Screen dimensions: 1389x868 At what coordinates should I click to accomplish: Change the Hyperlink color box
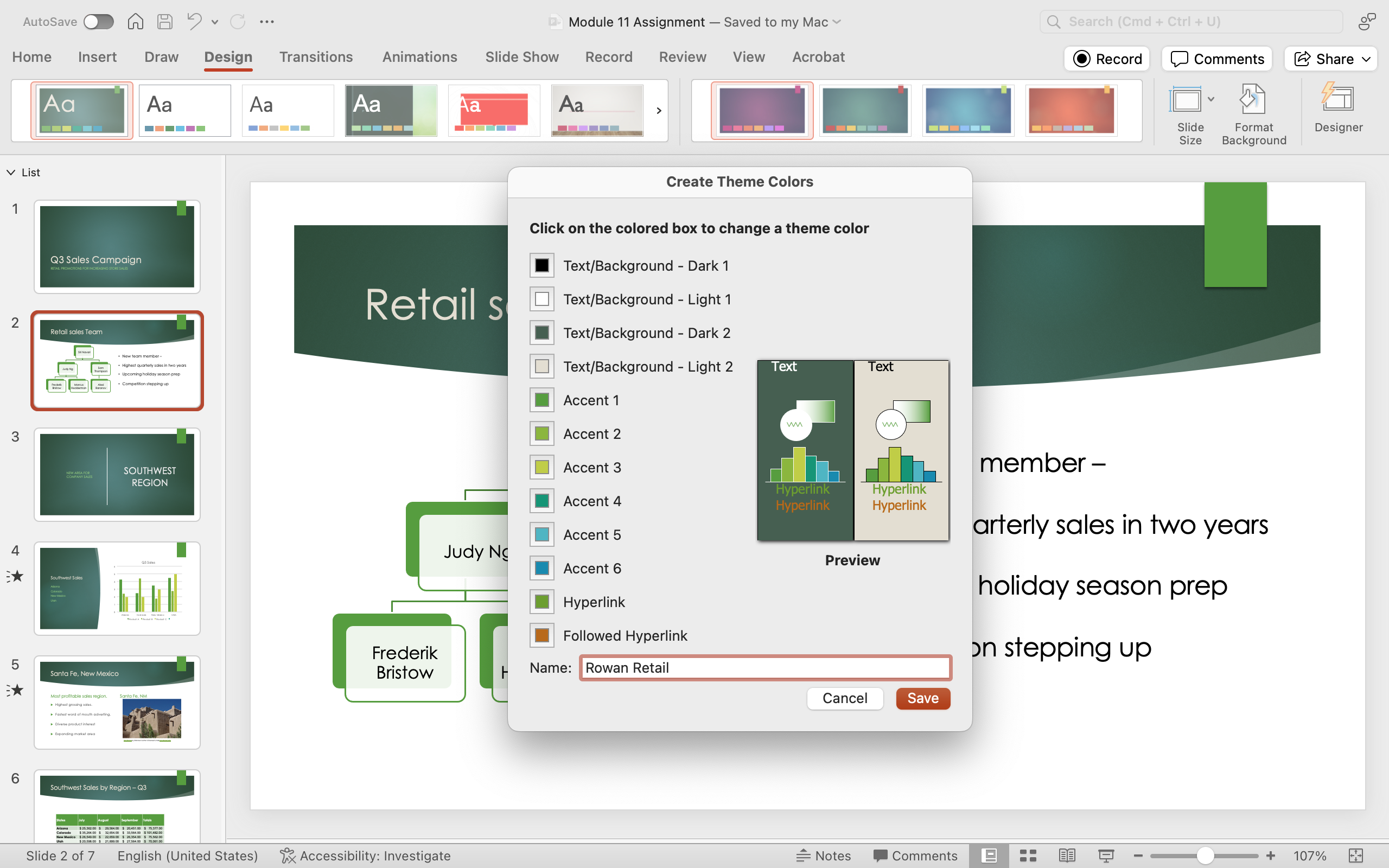[542, 602]
